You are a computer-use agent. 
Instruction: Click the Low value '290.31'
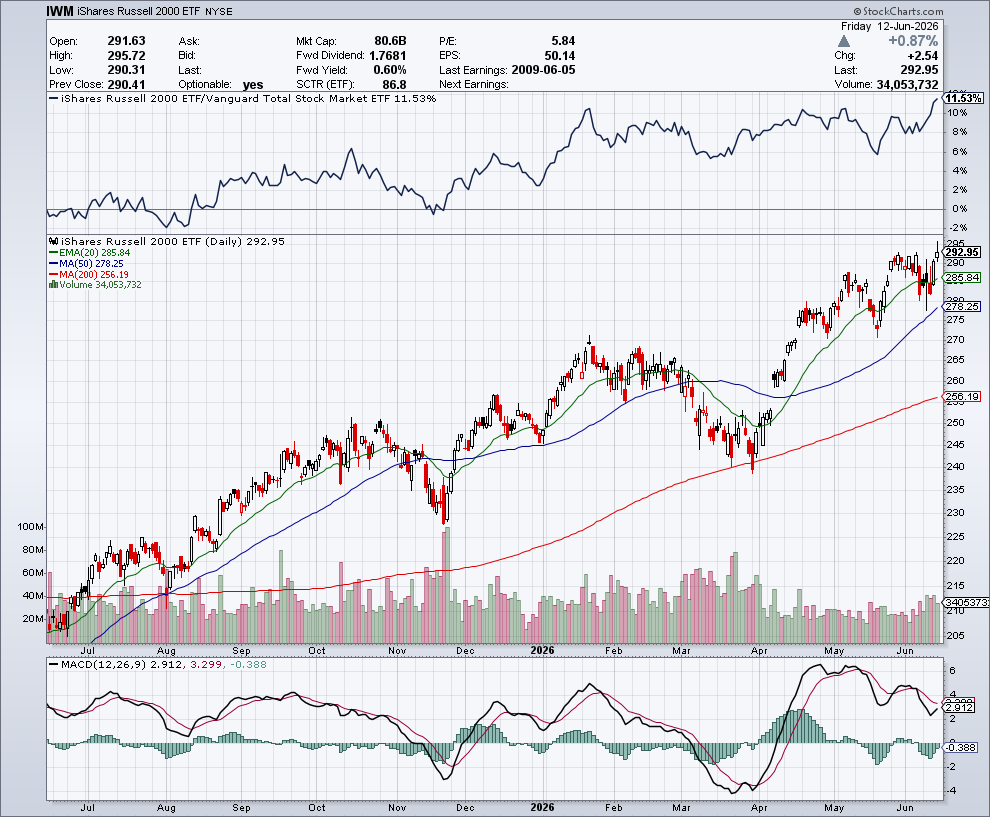click(126, 70)
